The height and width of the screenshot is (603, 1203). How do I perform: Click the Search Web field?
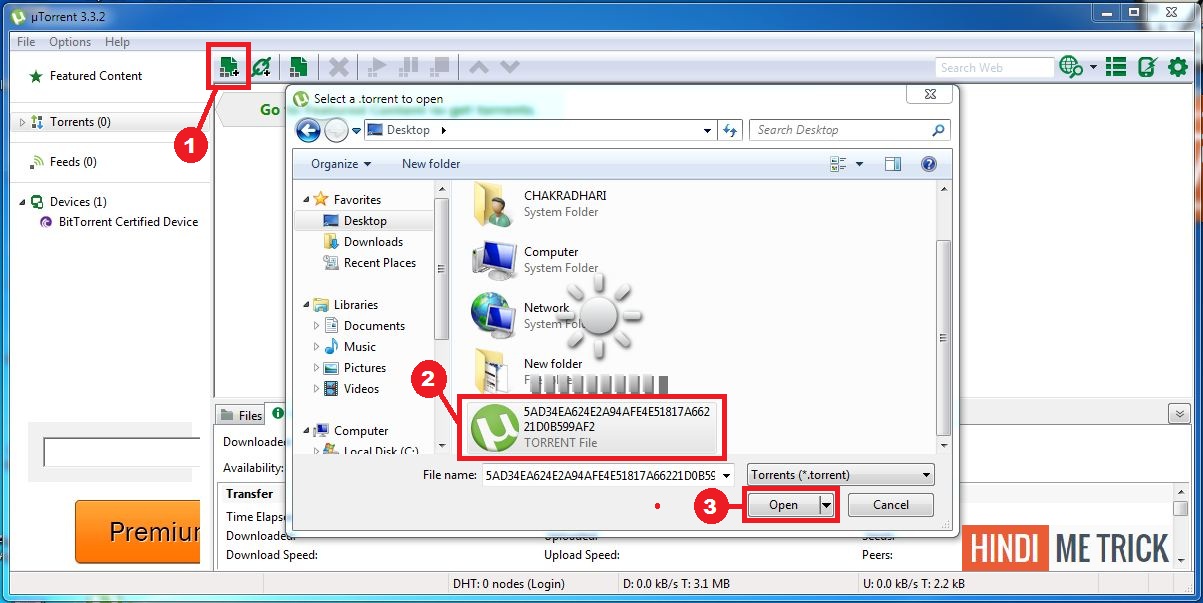coord(995,67)
